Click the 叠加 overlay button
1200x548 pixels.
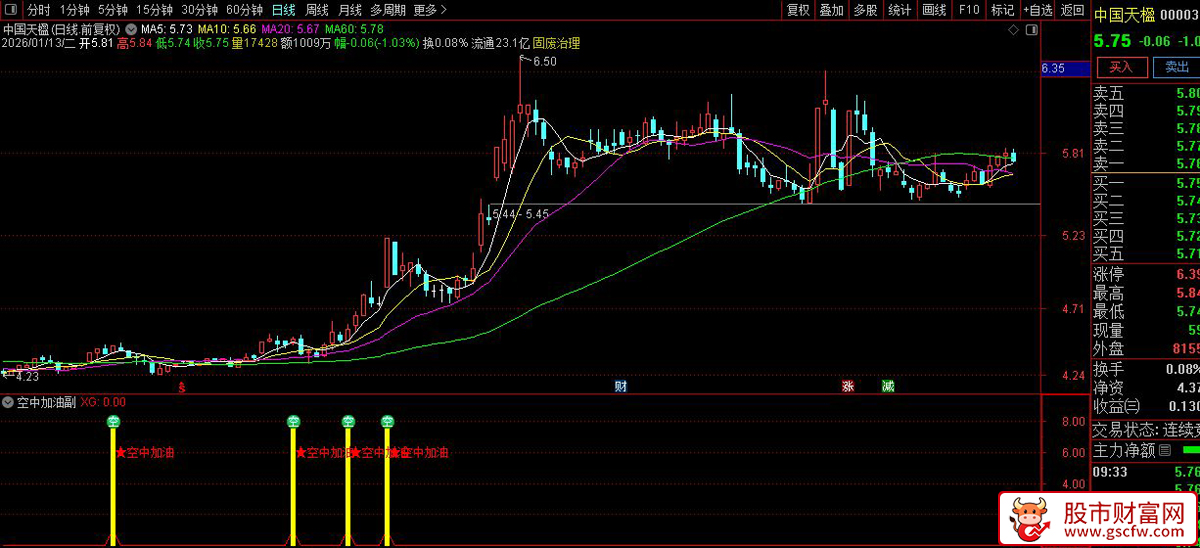[832, 10]
